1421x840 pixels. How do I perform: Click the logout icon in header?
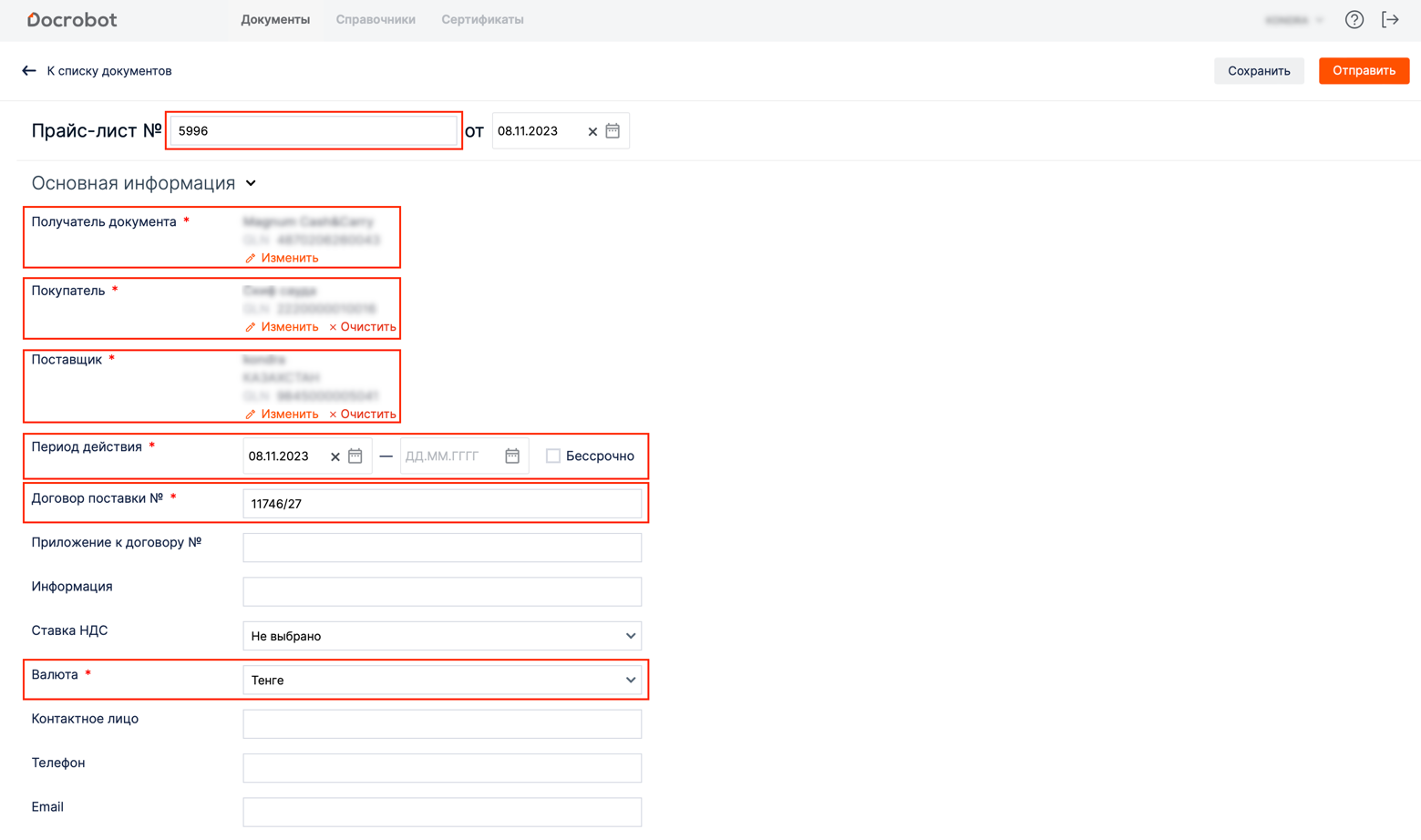[1390, 20]
